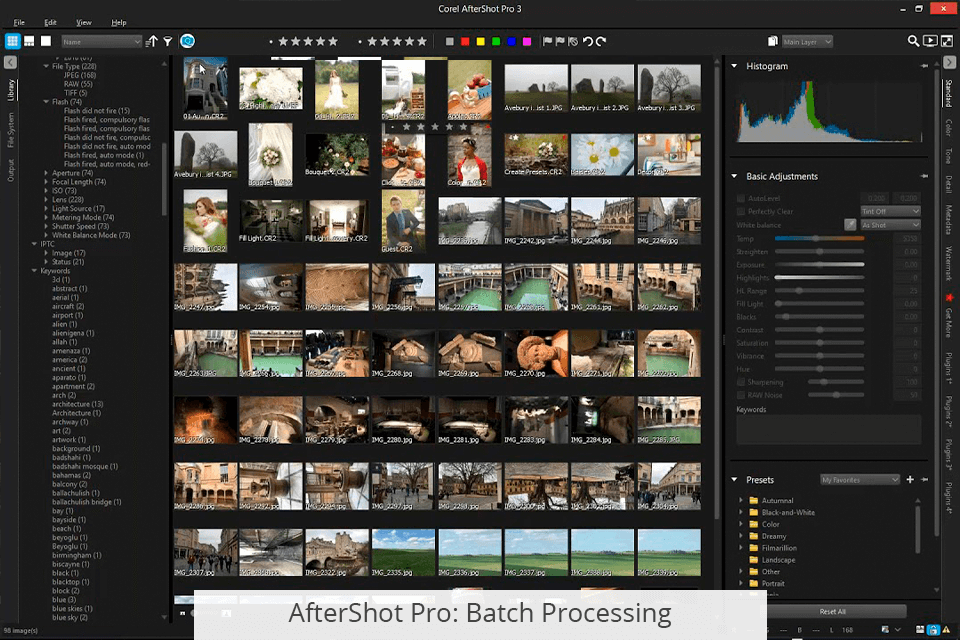This screenshot has width=960, height=640.
Task: Open the File menu
Action: [x=19, y=22]
